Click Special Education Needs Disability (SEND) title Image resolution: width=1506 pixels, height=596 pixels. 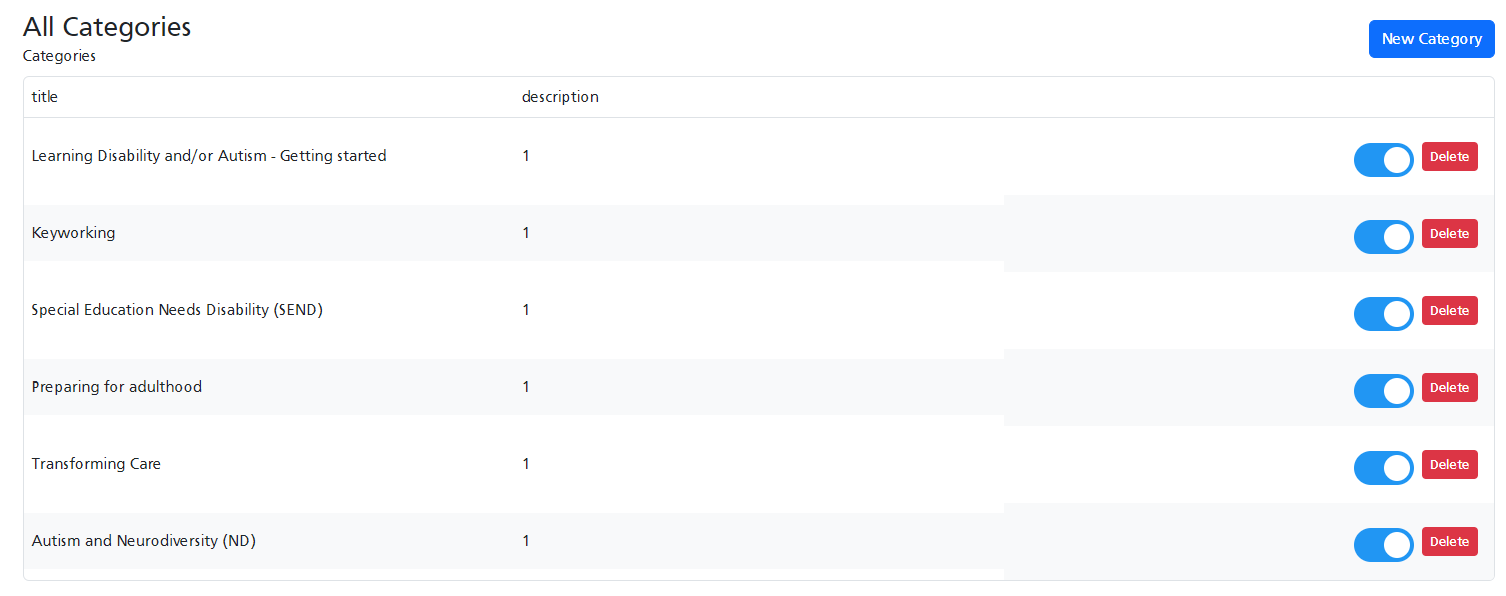[x=177, y=310]
